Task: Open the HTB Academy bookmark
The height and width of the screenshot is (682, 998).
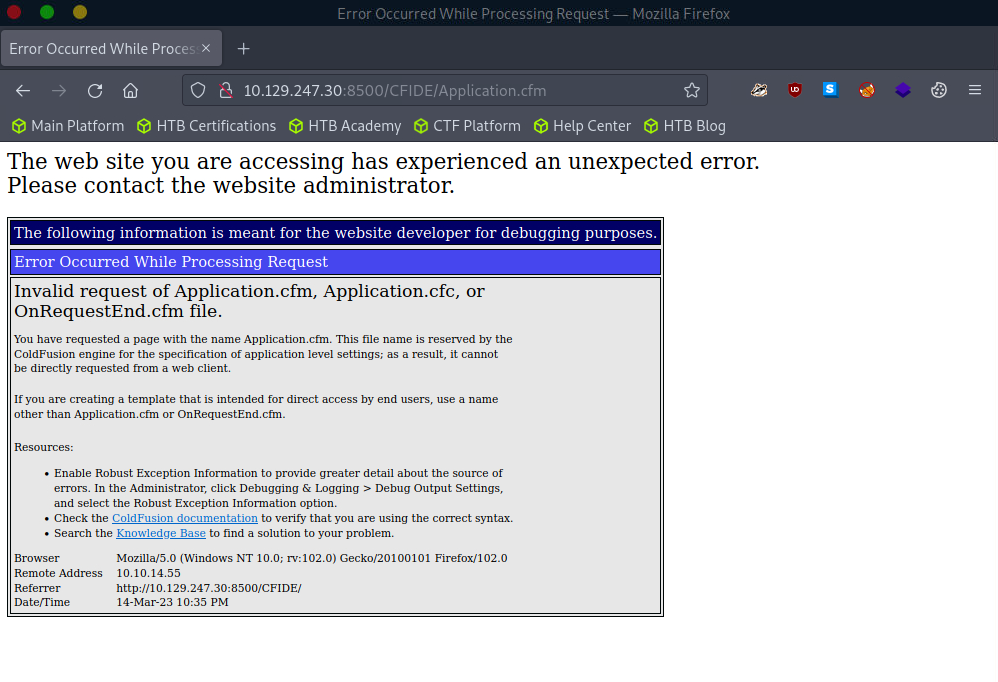Action: point(344,126)
